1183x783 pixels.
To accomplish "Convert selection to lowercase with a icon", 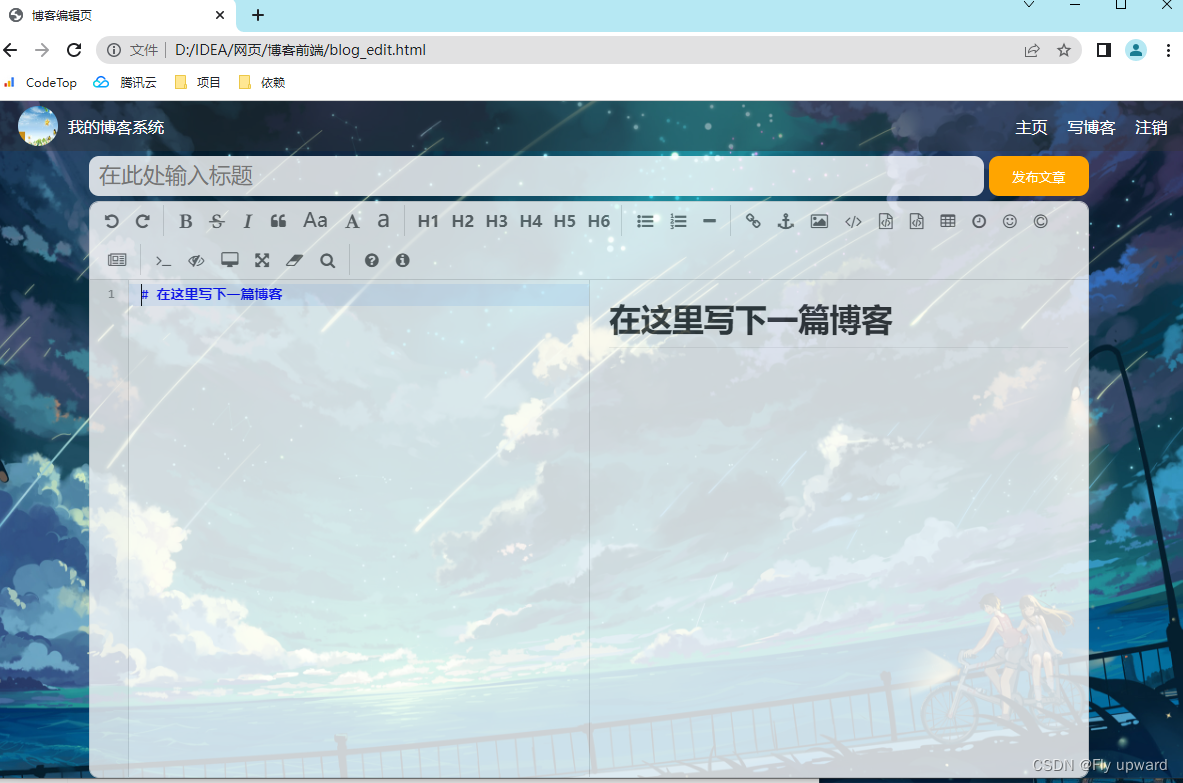I will click(x=383, y=221).
